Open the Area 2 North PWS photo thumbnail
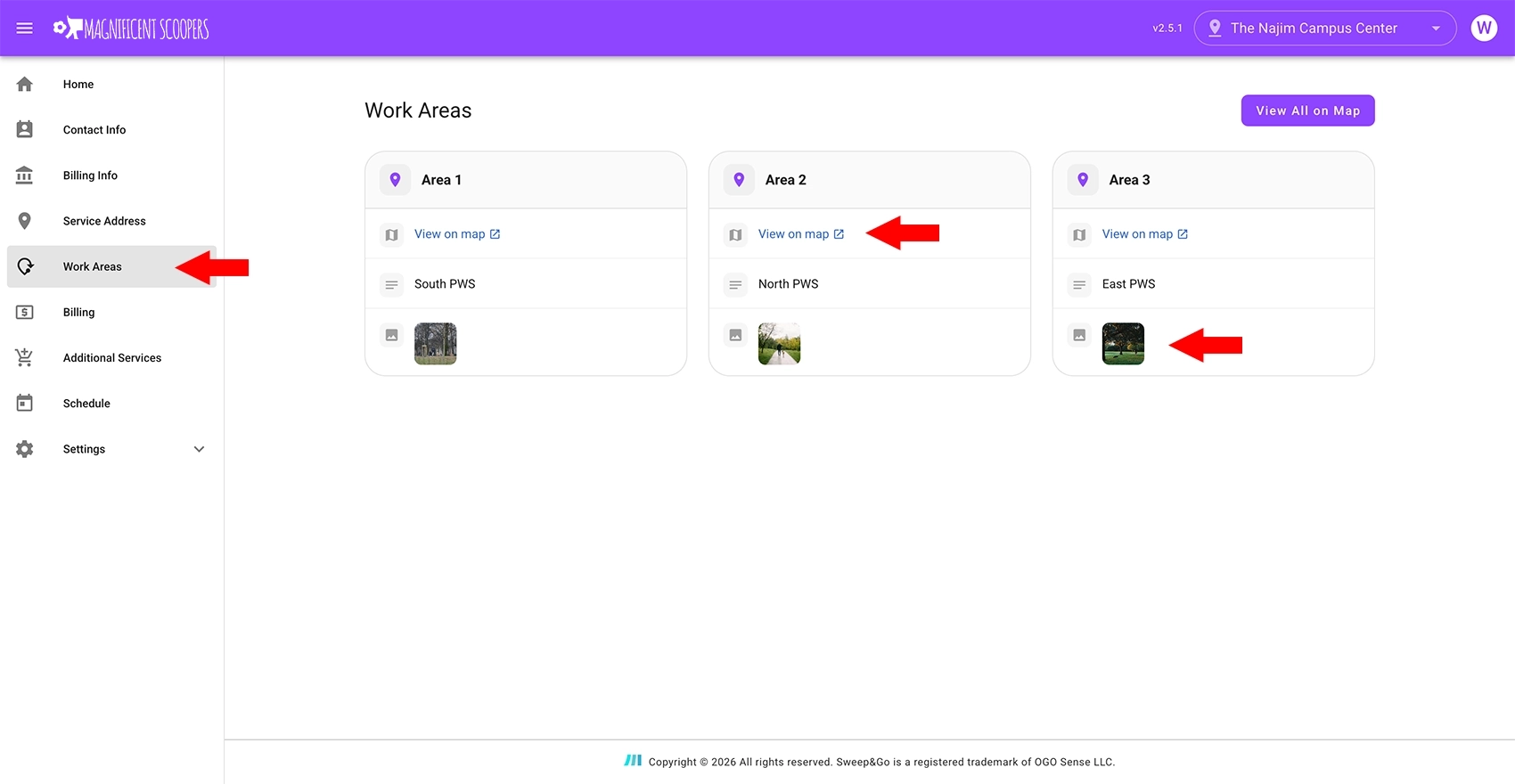Screen dimensions: 1515x784 [779, 344]
